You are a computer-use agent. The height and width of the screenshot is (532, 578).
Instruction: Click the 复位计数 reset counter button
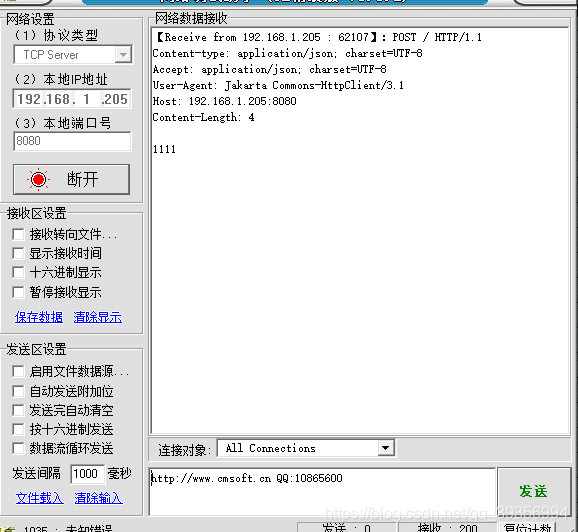[x=527, y=528]
